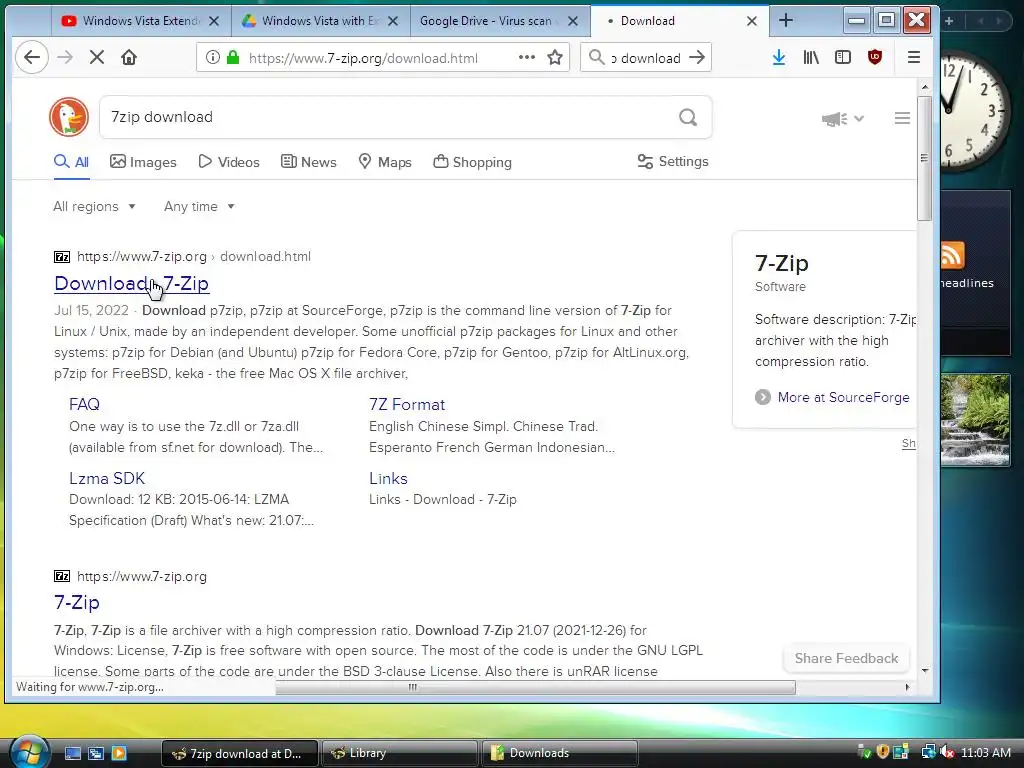Switch to Google Drive Virus scan tab
The width and height of the screenshot is (1024, 768).
[x=500, y=21]
